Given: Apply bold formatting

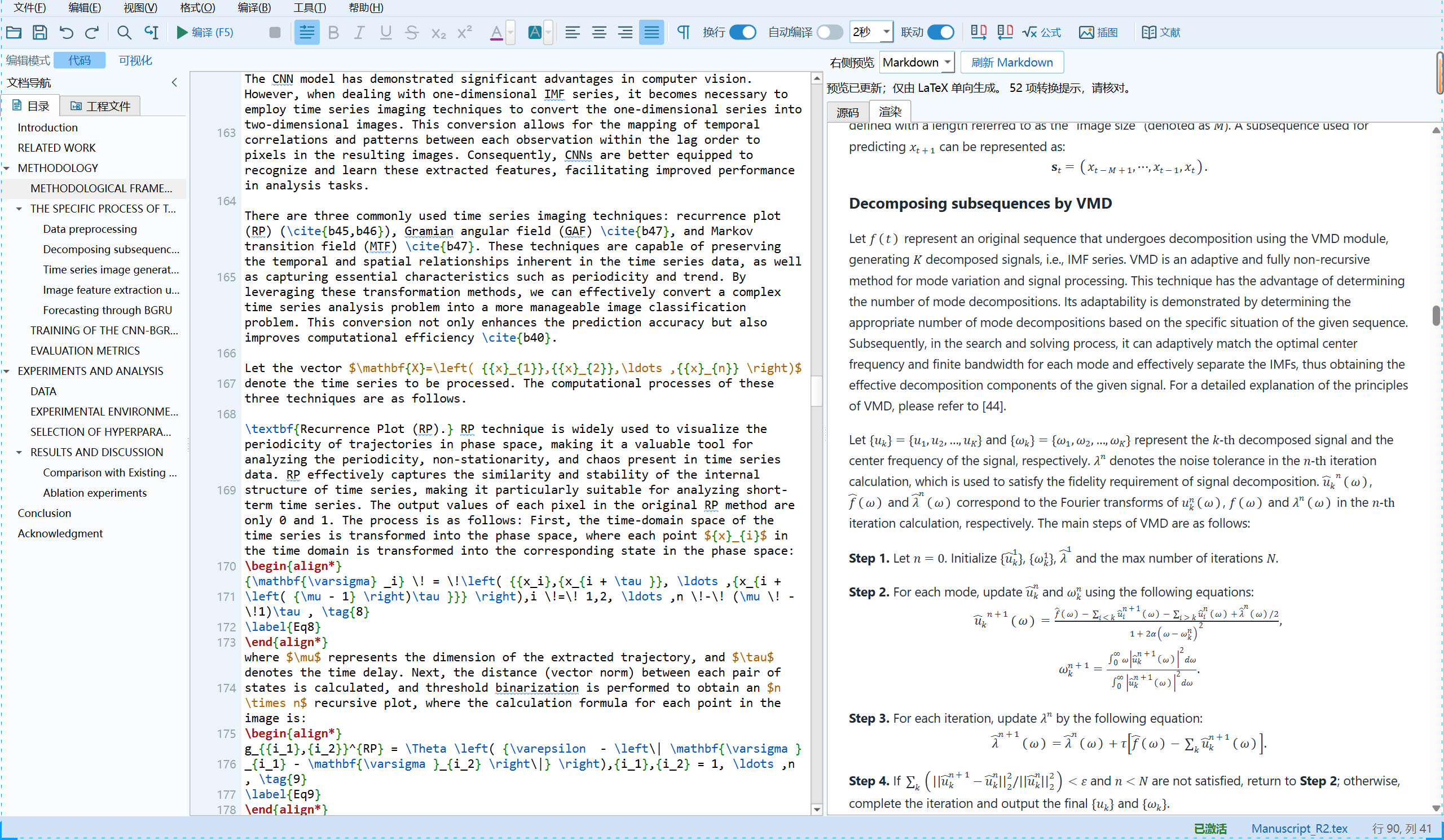Looking at the screenshot, I should click(x=333, y=32).
